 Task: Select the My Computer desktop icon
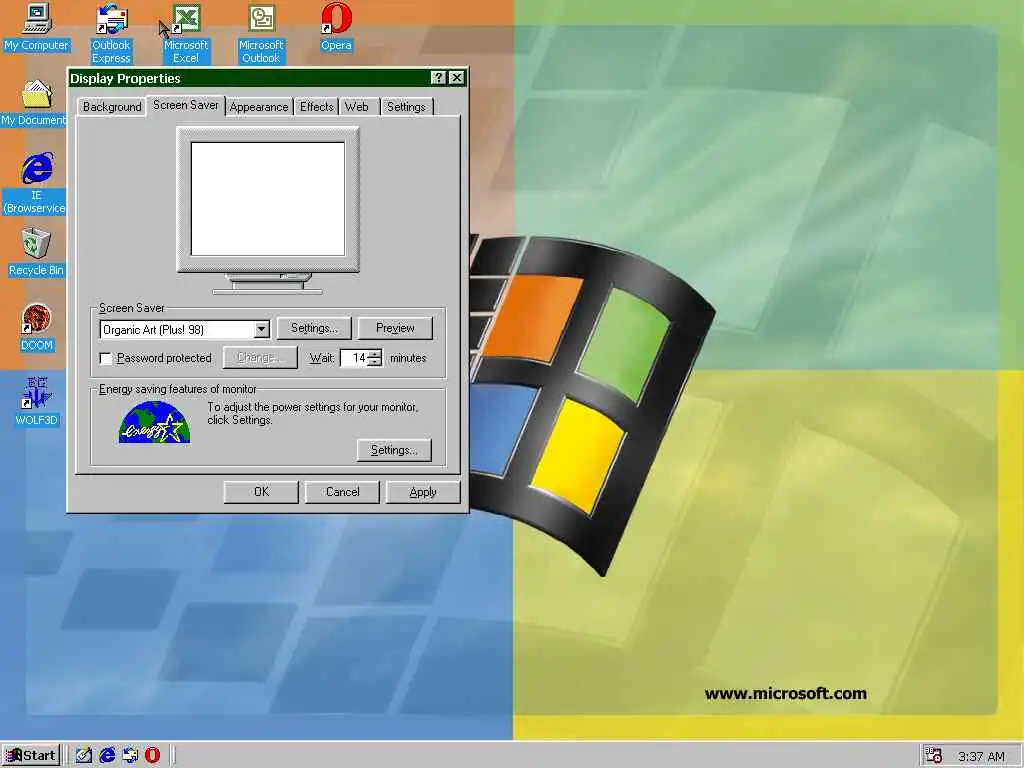tap(37, 27)
